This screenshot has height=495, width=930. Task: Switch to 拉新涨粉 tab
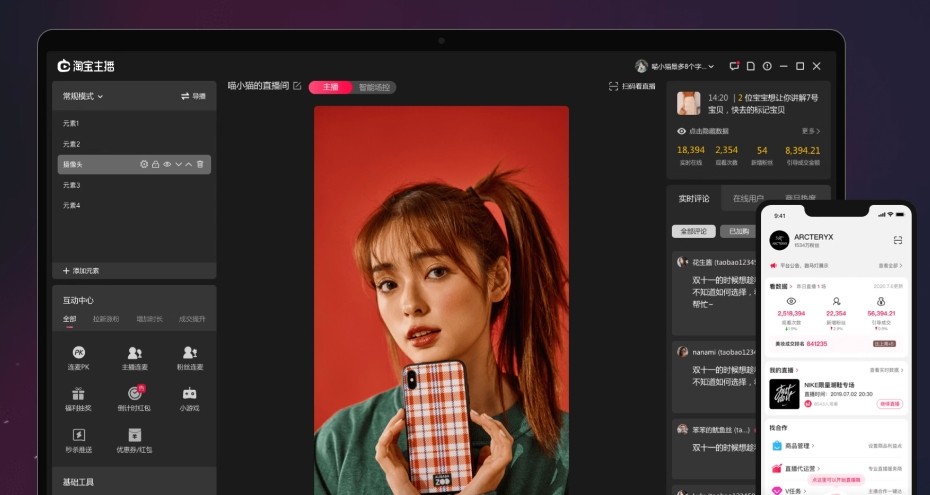106,319
